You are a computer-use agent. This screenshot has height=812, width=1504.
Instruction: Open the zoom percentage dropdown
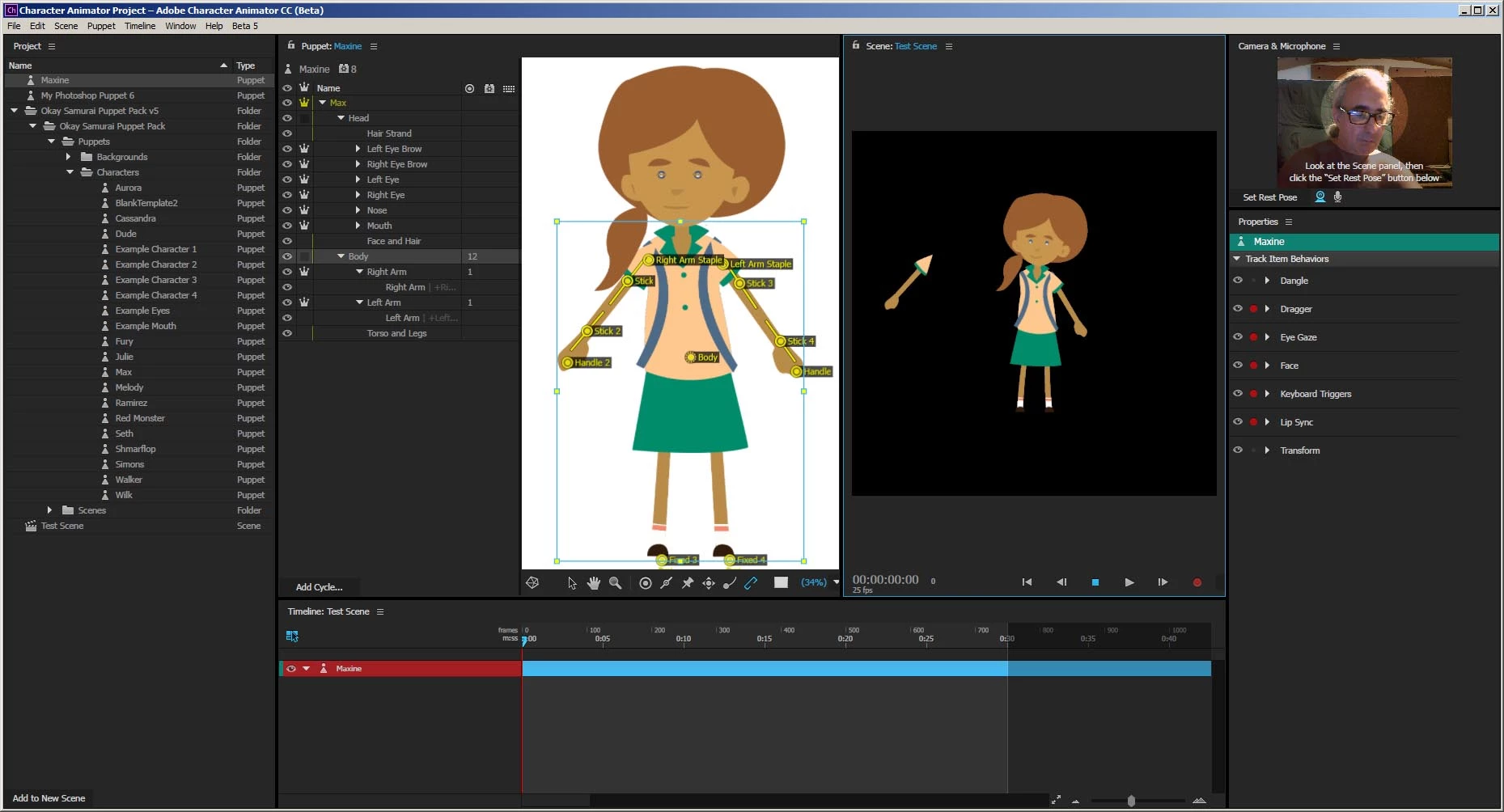click(836, 582)
